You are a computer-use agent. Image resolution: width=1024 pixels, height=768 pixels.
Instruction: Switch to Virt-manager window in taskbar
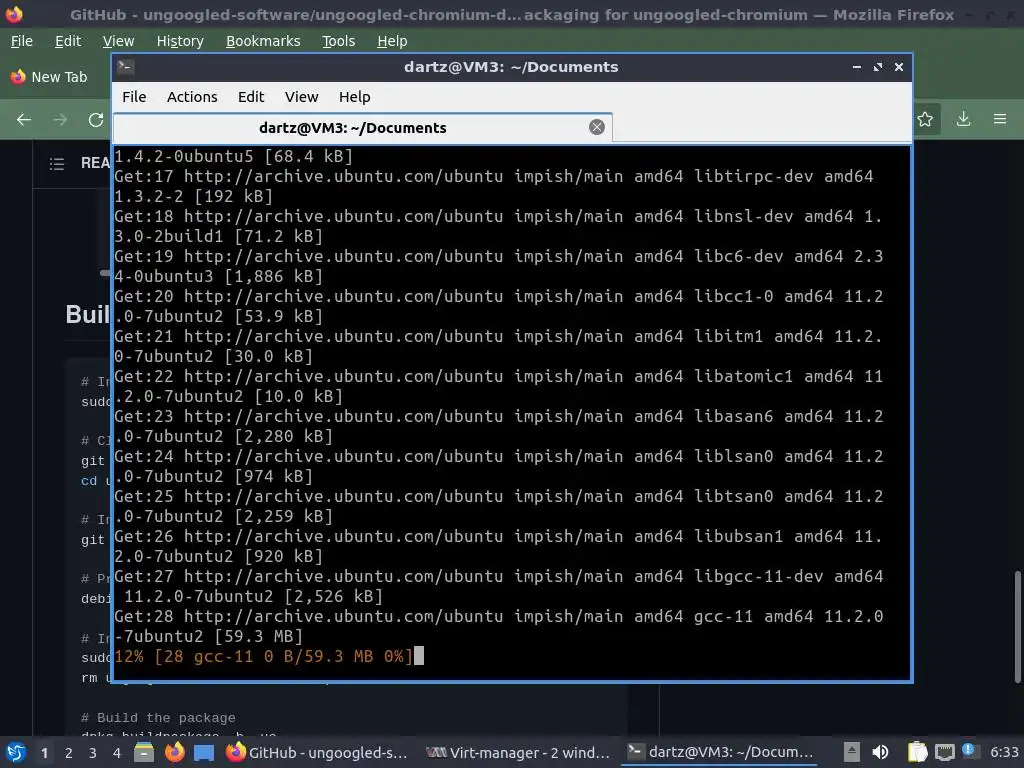tap(518, 752)
